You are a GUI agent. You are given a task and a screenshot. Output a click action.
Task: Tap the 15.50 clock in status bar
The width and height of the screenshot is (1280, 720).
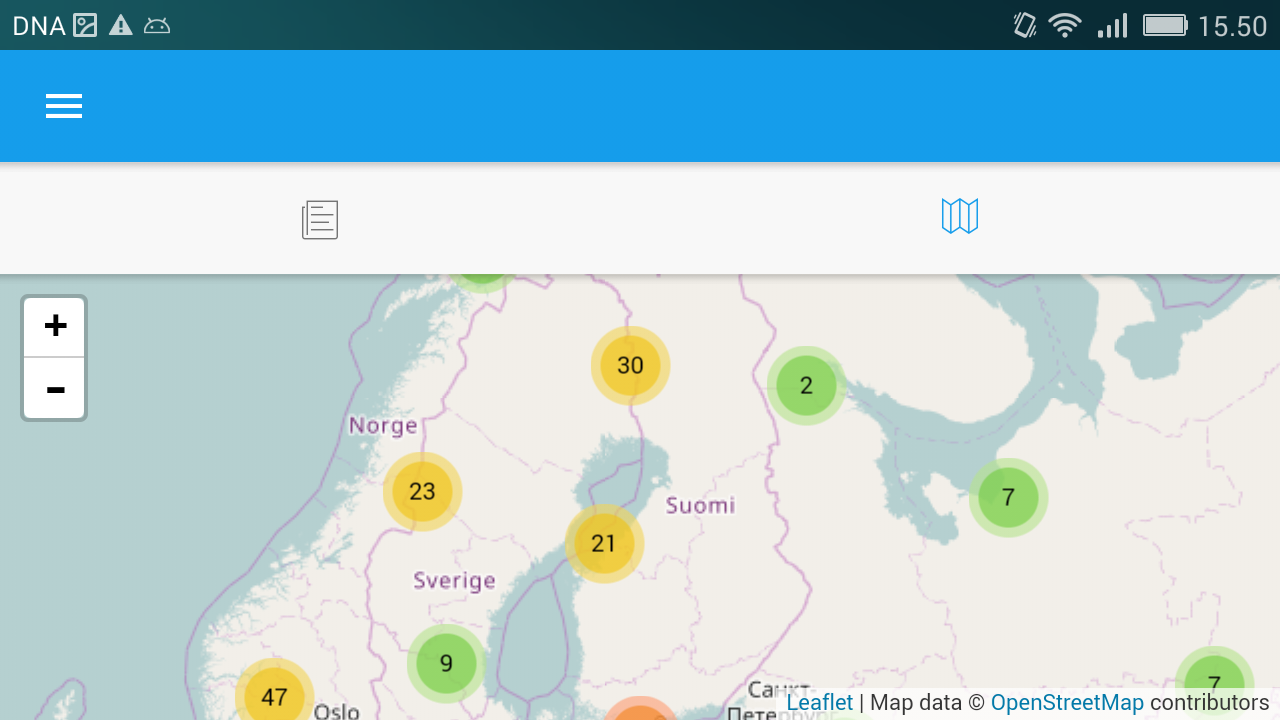[1233, 26]
